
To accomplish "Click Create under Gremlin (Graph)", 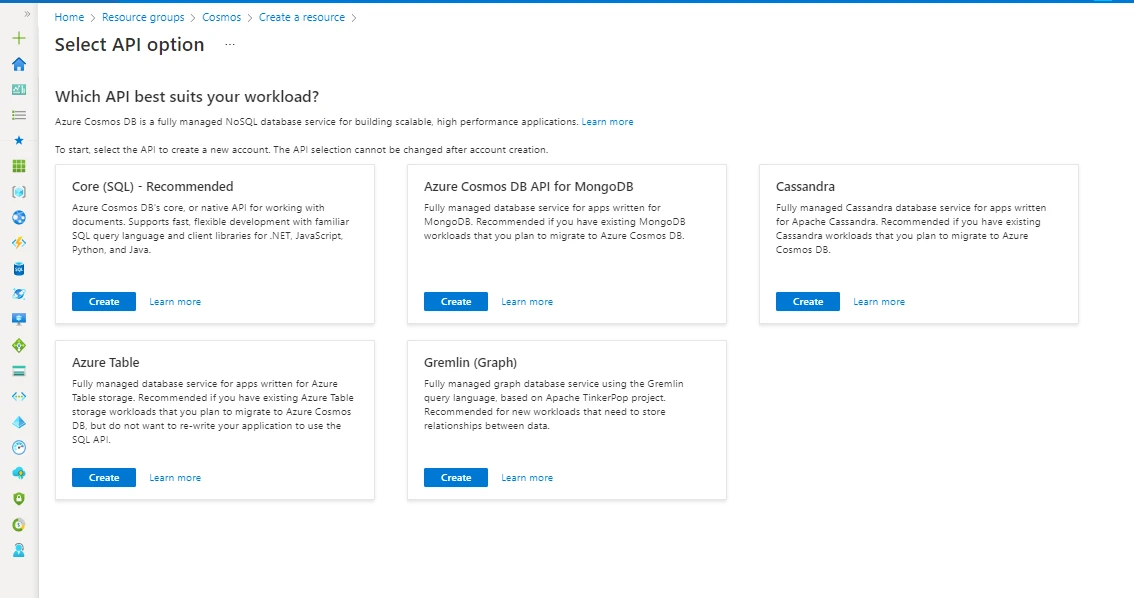I will (x=455, y=477).
